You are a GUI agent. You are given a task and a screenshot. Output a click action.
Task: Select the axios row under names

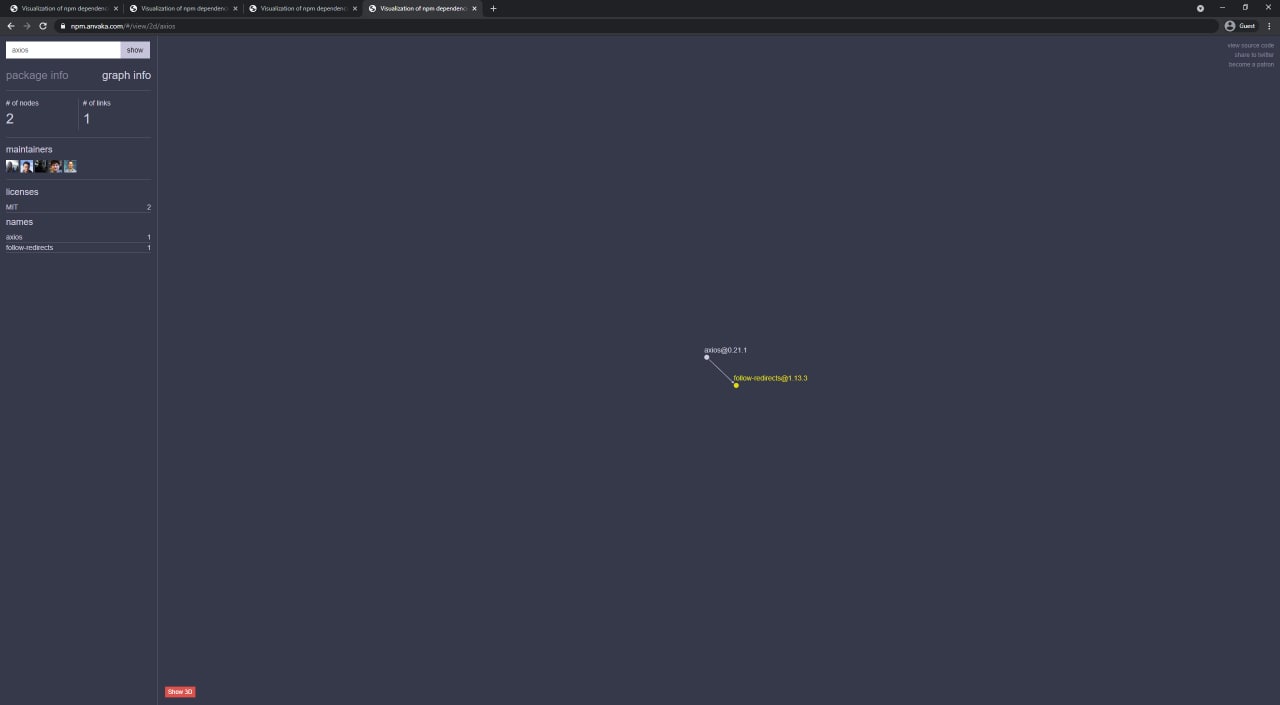78,237
